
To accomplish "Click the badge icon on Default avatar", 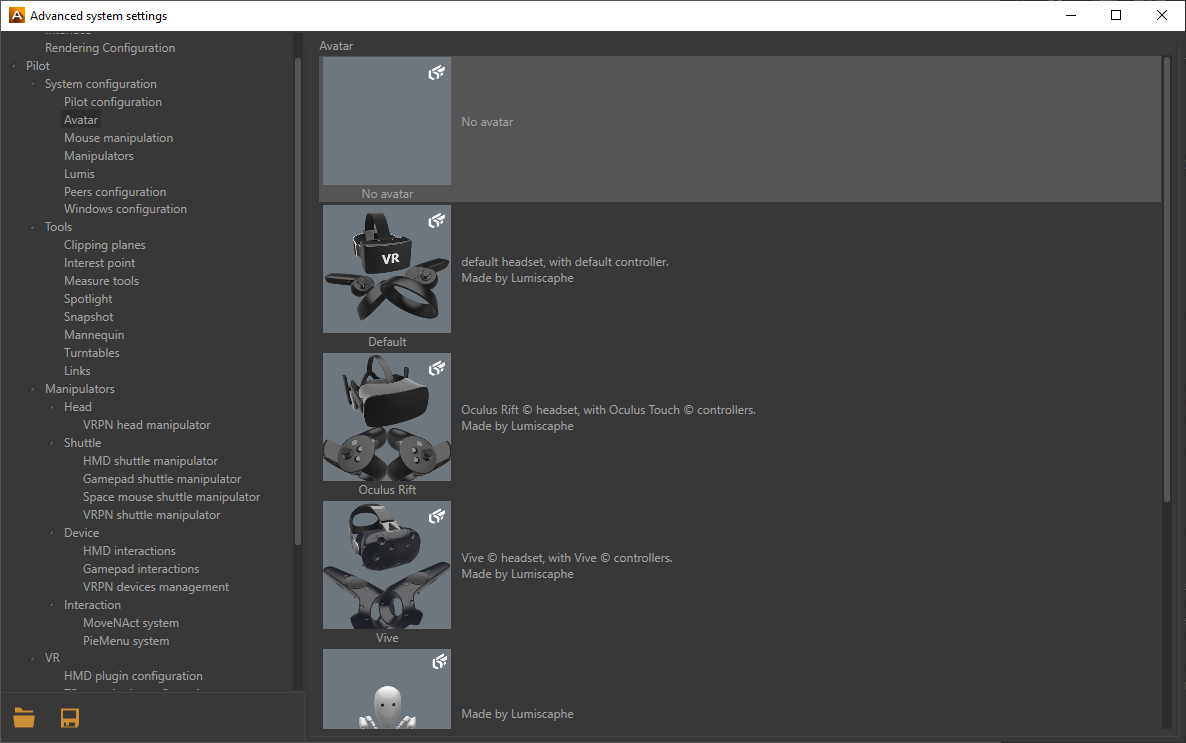I will coord(436,221).
